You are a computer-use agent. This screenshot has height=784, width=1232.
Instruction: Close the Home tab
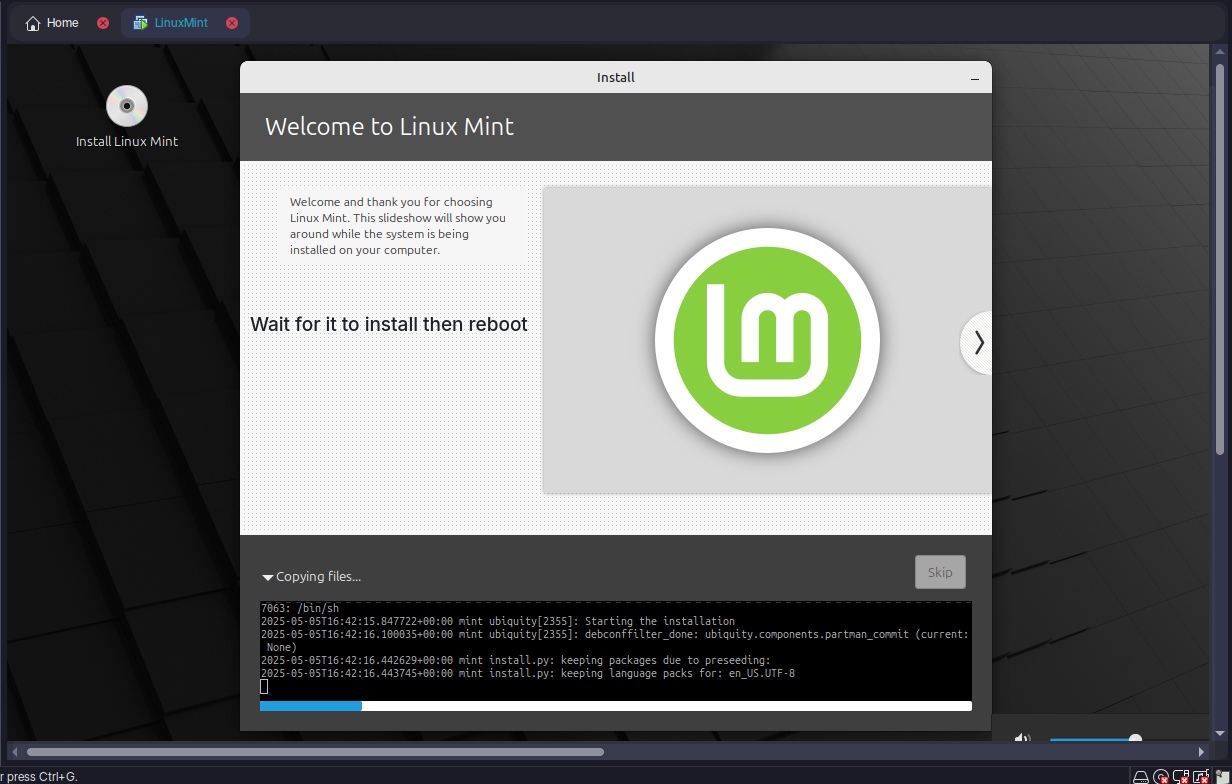[x=103, y=23]
